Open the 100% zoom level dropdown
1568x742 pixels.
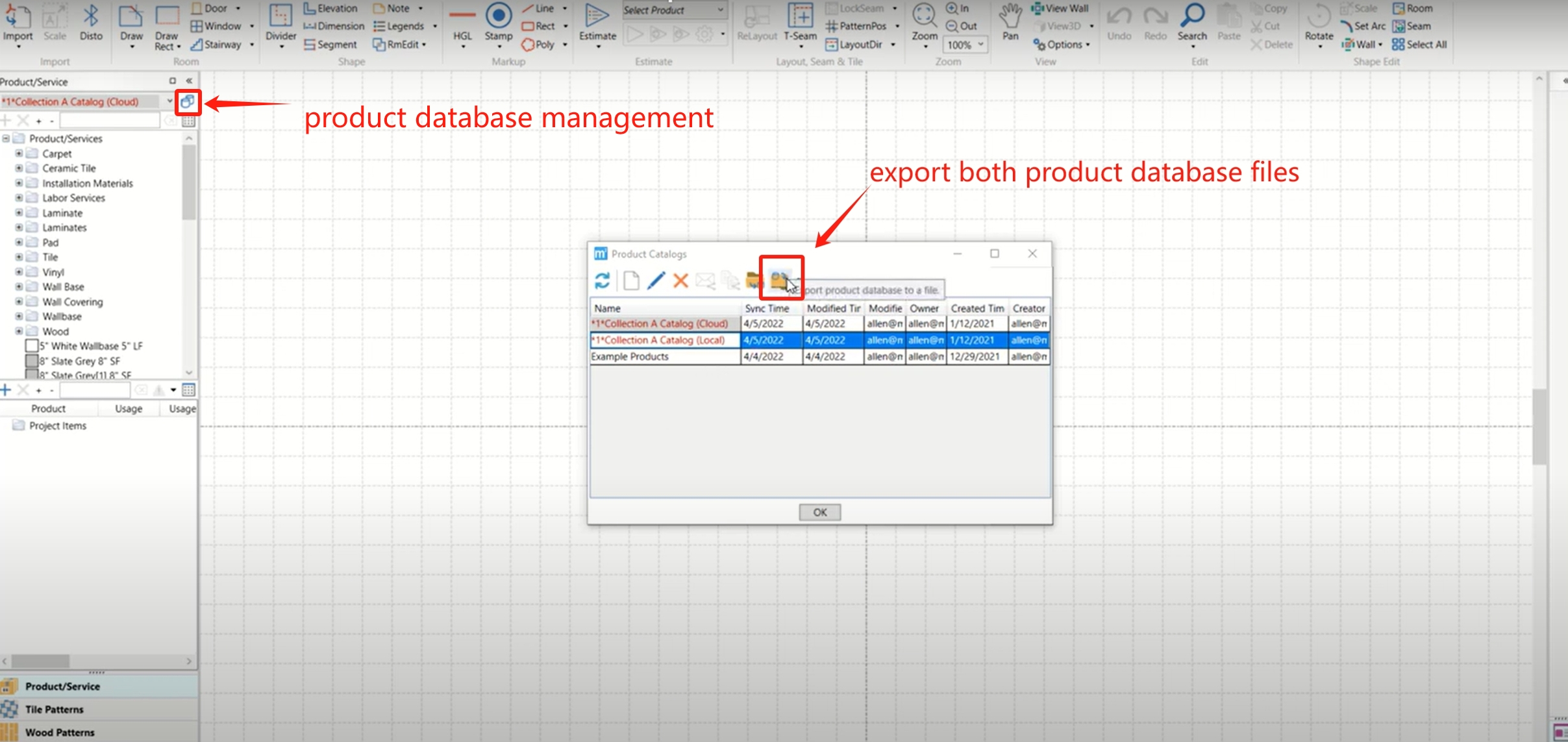pyautogui.click(x=981, y=44)
